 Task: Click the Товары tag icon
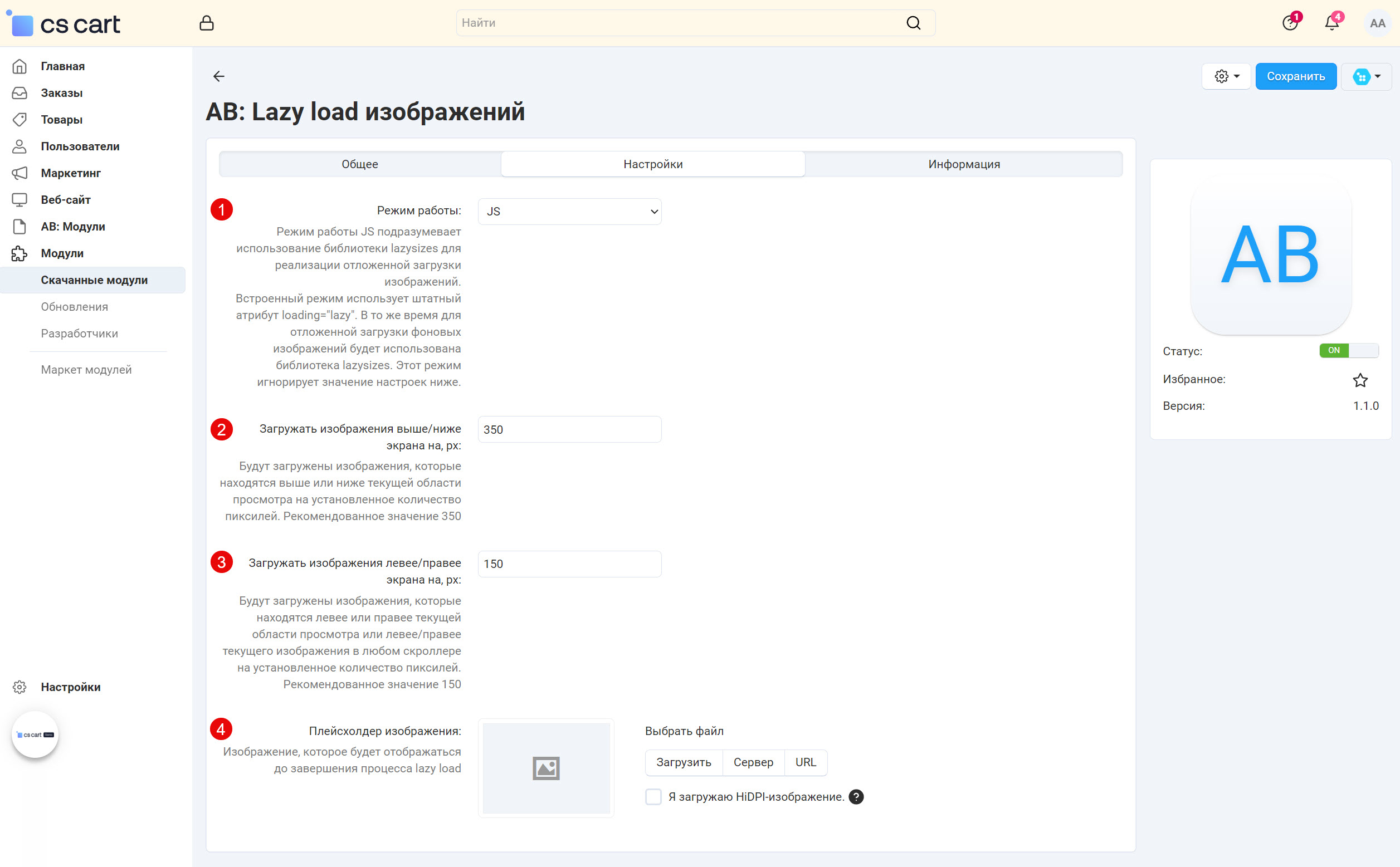[19, 120]
